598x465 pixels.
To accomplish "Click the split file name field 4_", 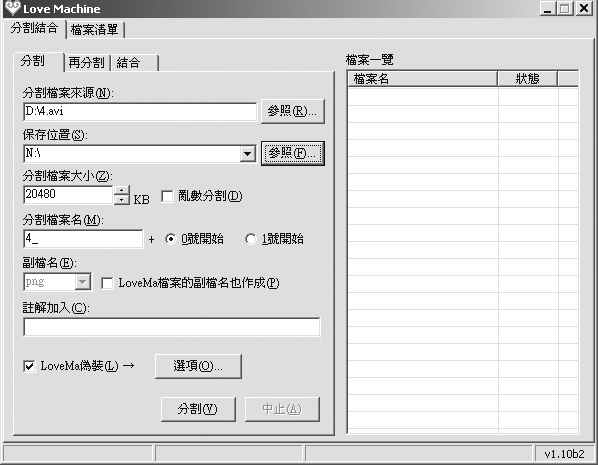I will tap(83, 239).
